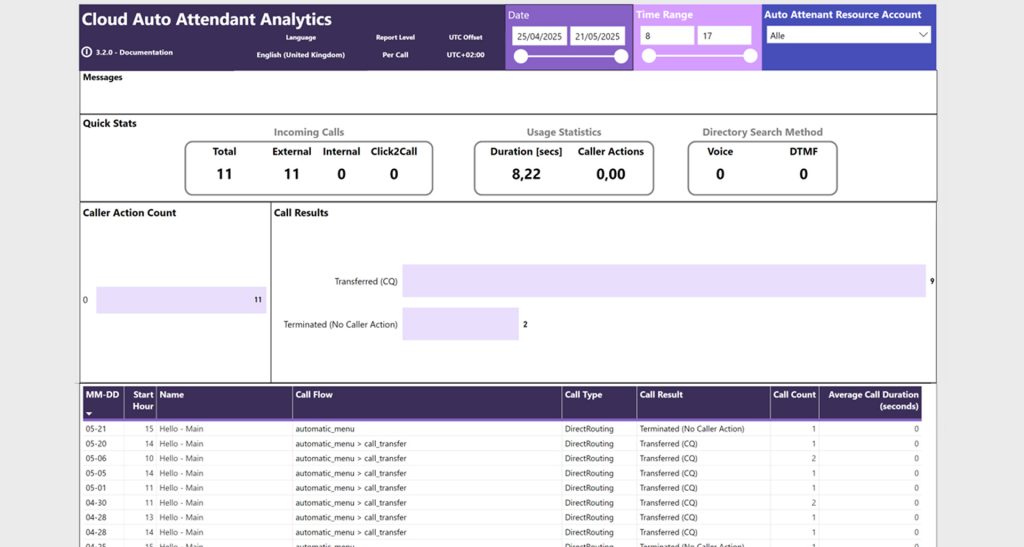Image resolution: width=1024 pixels, height=547 pixels.
Task: Click the Report Level value Per Call
Action: pos(395,55)
